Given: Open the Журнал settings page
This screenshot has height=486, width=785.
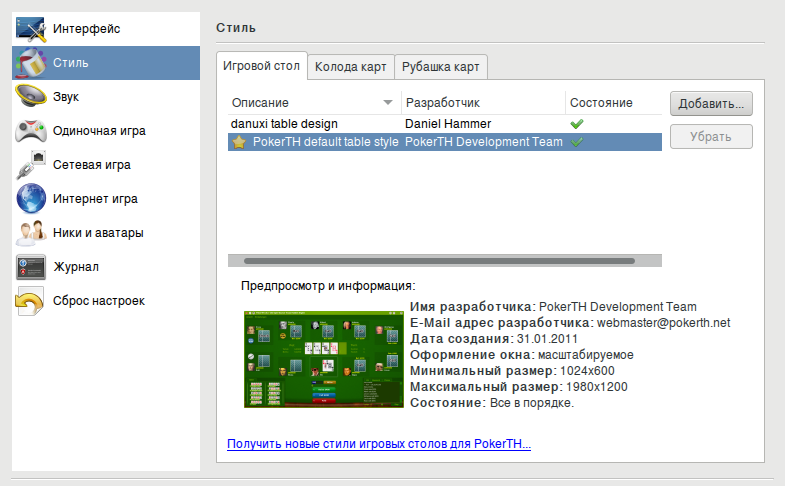Looking at the screenshot, I should [x=106, y=267].
